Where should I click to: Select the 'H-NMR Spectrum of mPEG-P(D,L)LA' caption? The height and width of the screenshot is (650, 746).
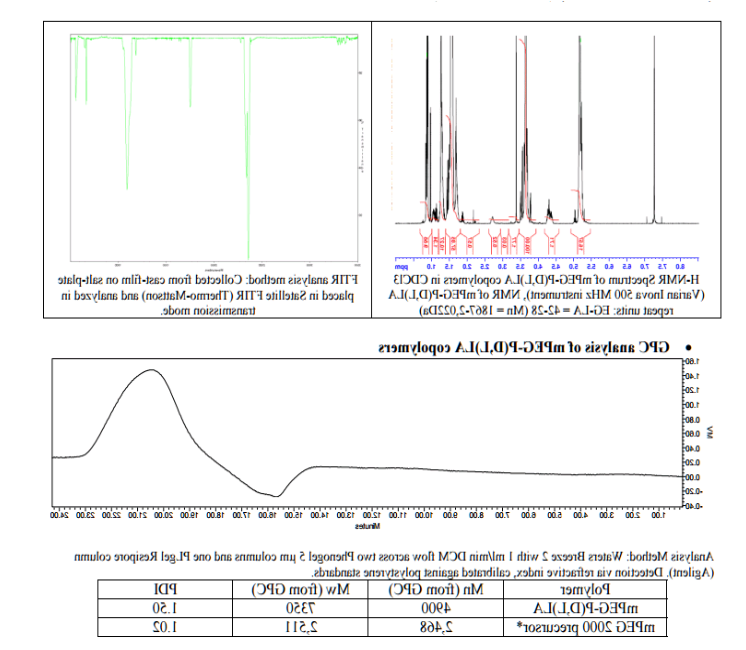pos(546,295)
